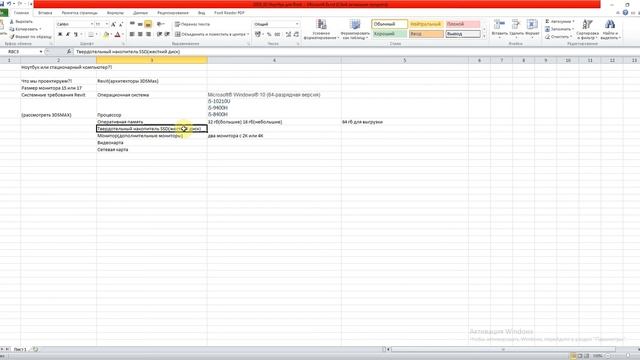
Task: Increase the cell indent
Action: point(167,34)
